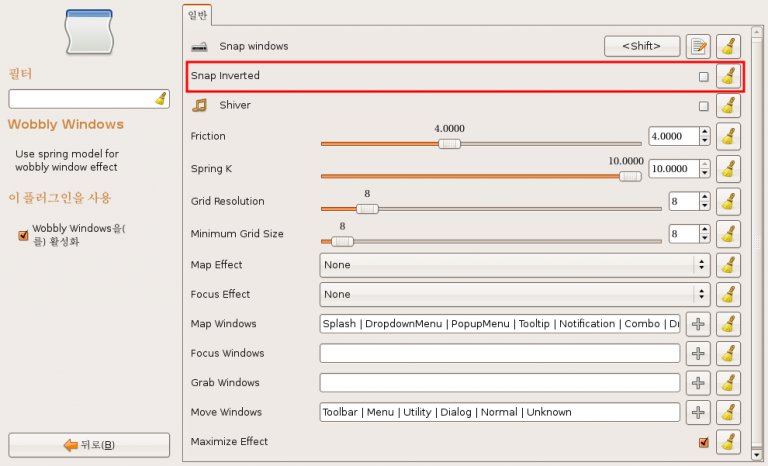Enable the Snap Inverted checkbox

click(704, 76)
